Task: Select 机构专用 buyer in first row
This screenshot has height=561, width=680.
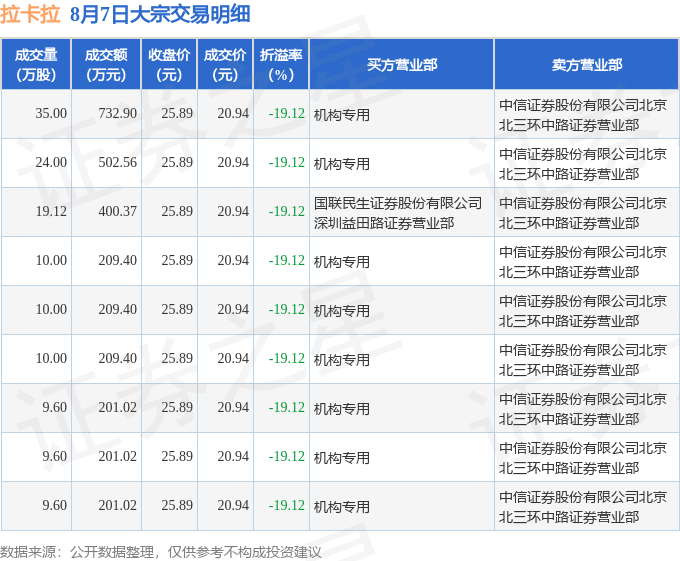Action: point(342,115)
